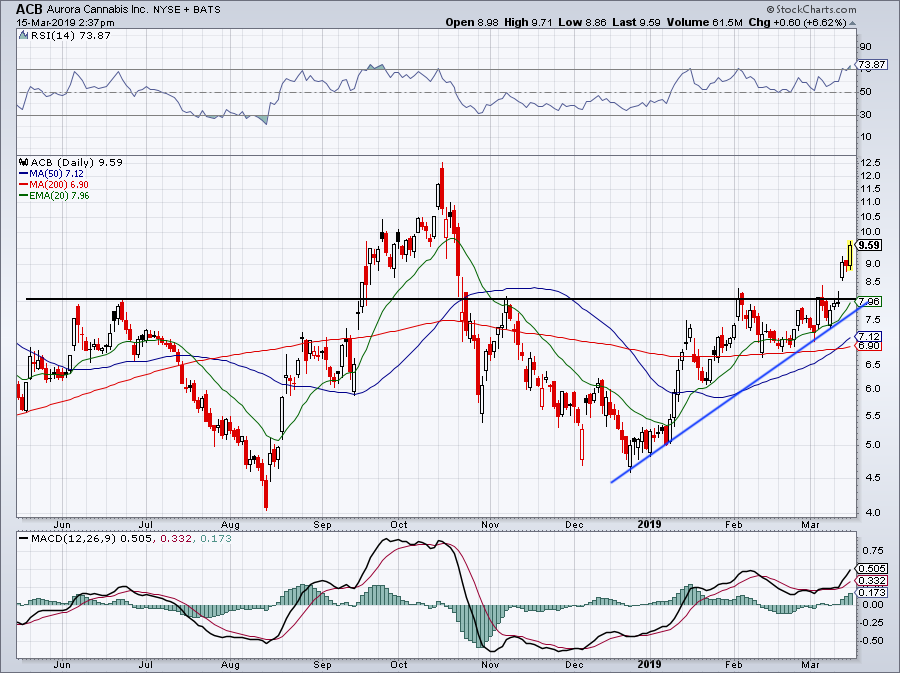Click the 0.332 signal tag on the MACD axis
The image size is (900, 673).
click(x=872, y=581)
